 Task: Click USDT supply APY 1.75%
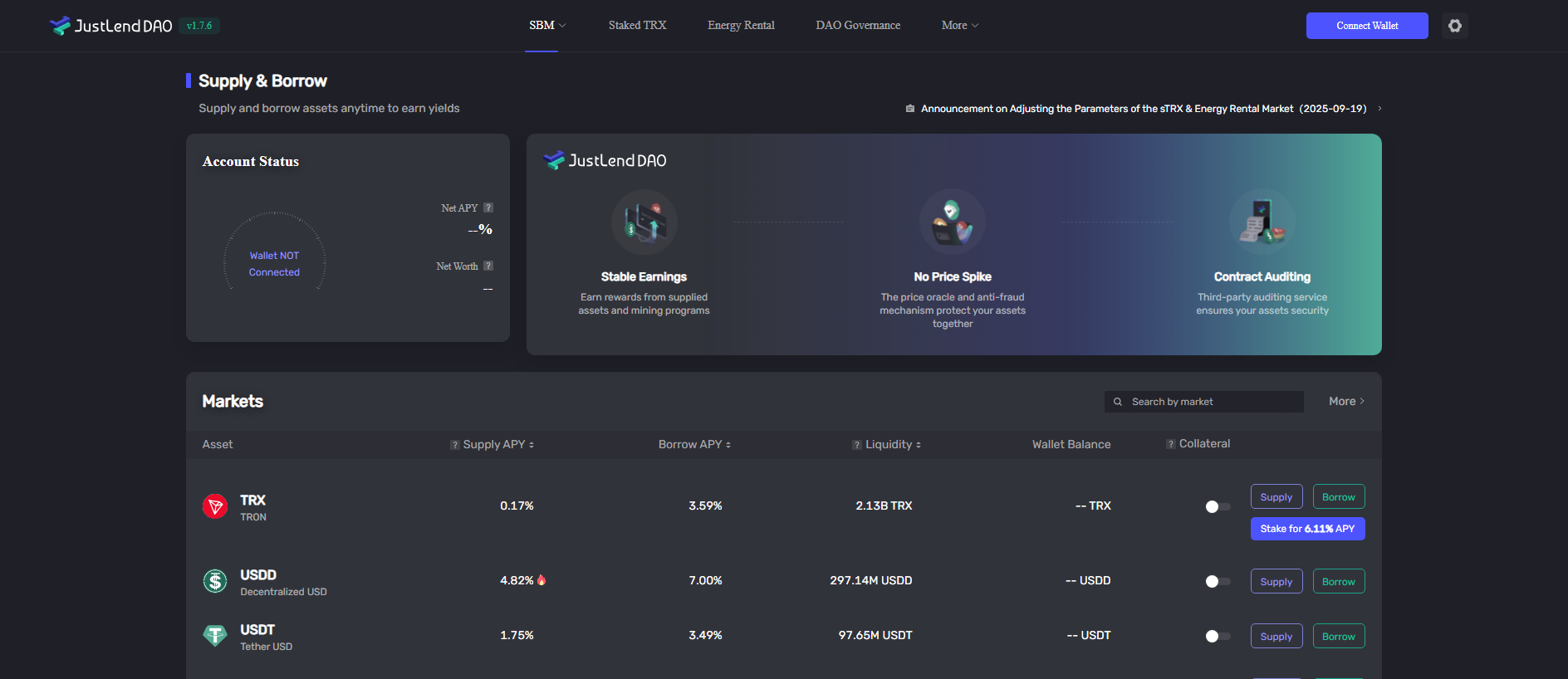tap(517, 635)
